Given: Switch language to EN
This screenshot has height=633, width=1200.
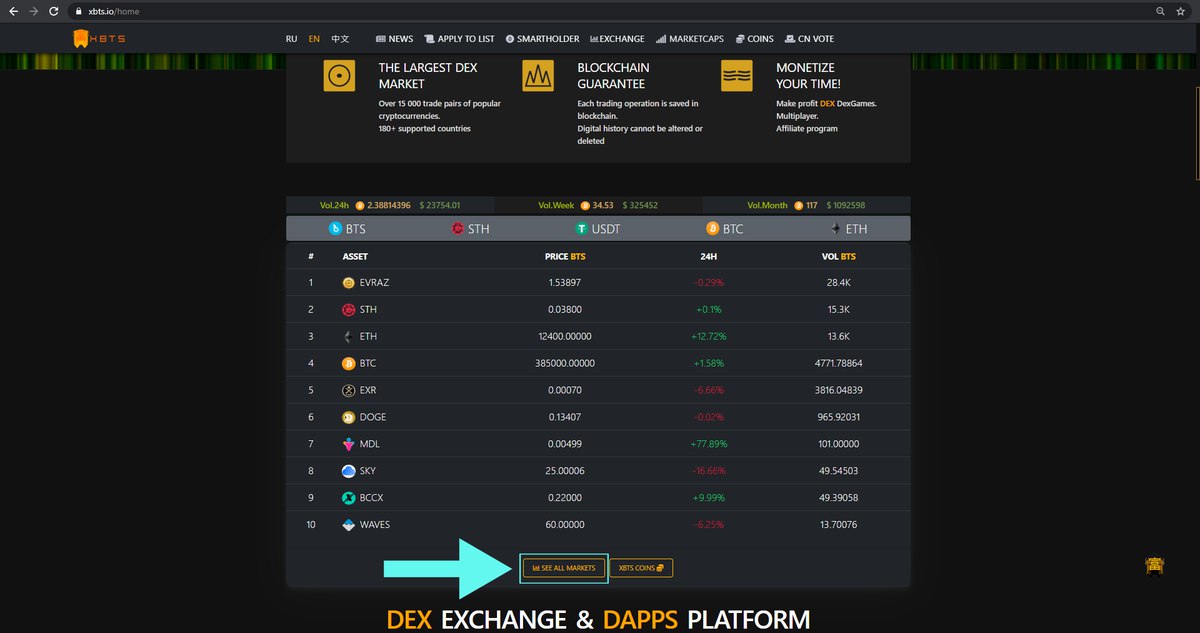Looking at the screenshot, I should (314, 39).
